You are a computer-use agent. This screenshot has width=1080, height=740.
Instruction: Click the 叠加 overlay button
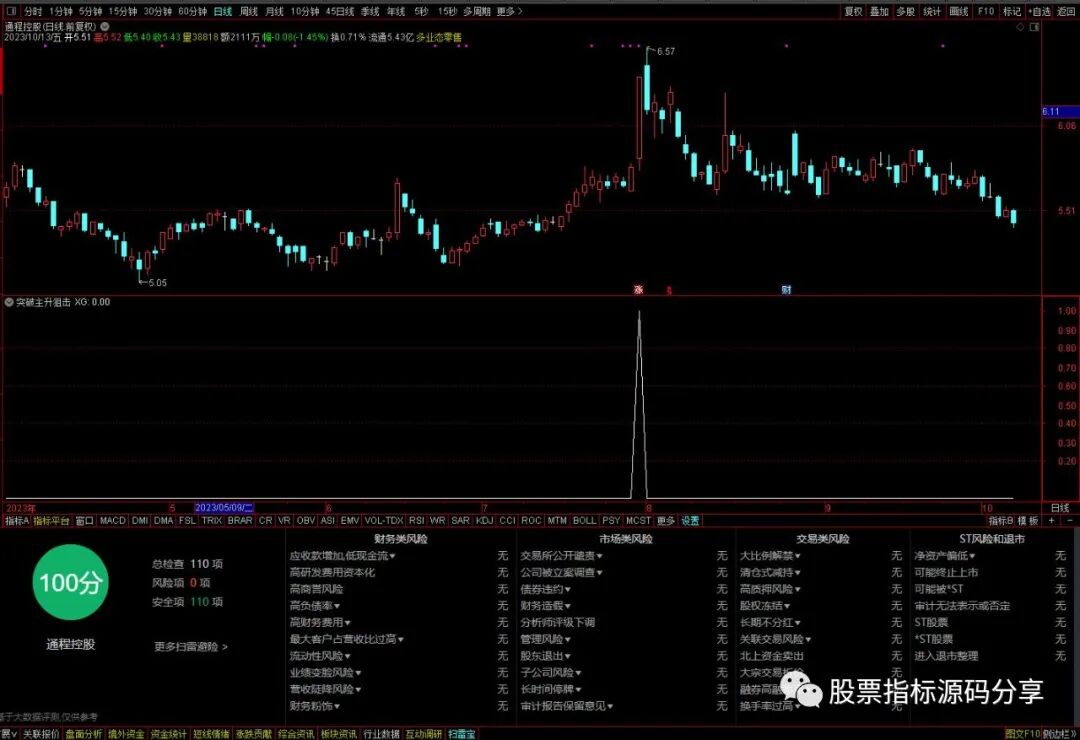pos(879,12)
